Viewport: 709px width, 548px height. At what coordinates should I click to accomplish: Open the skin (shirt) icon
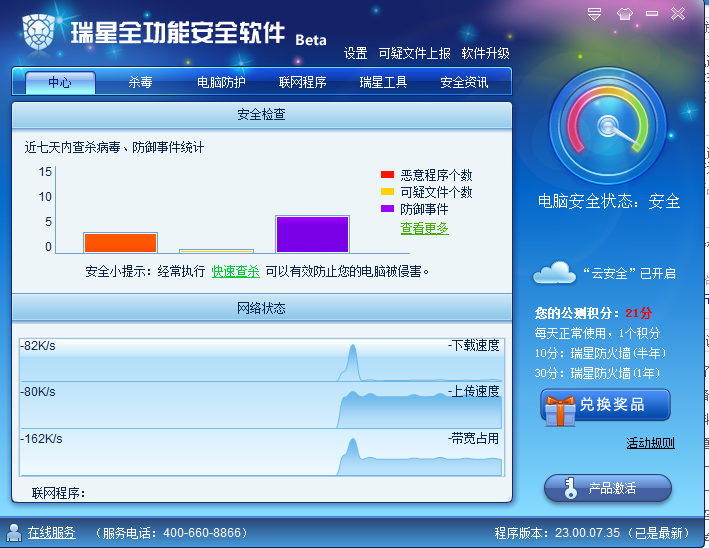tap(625, 14)
